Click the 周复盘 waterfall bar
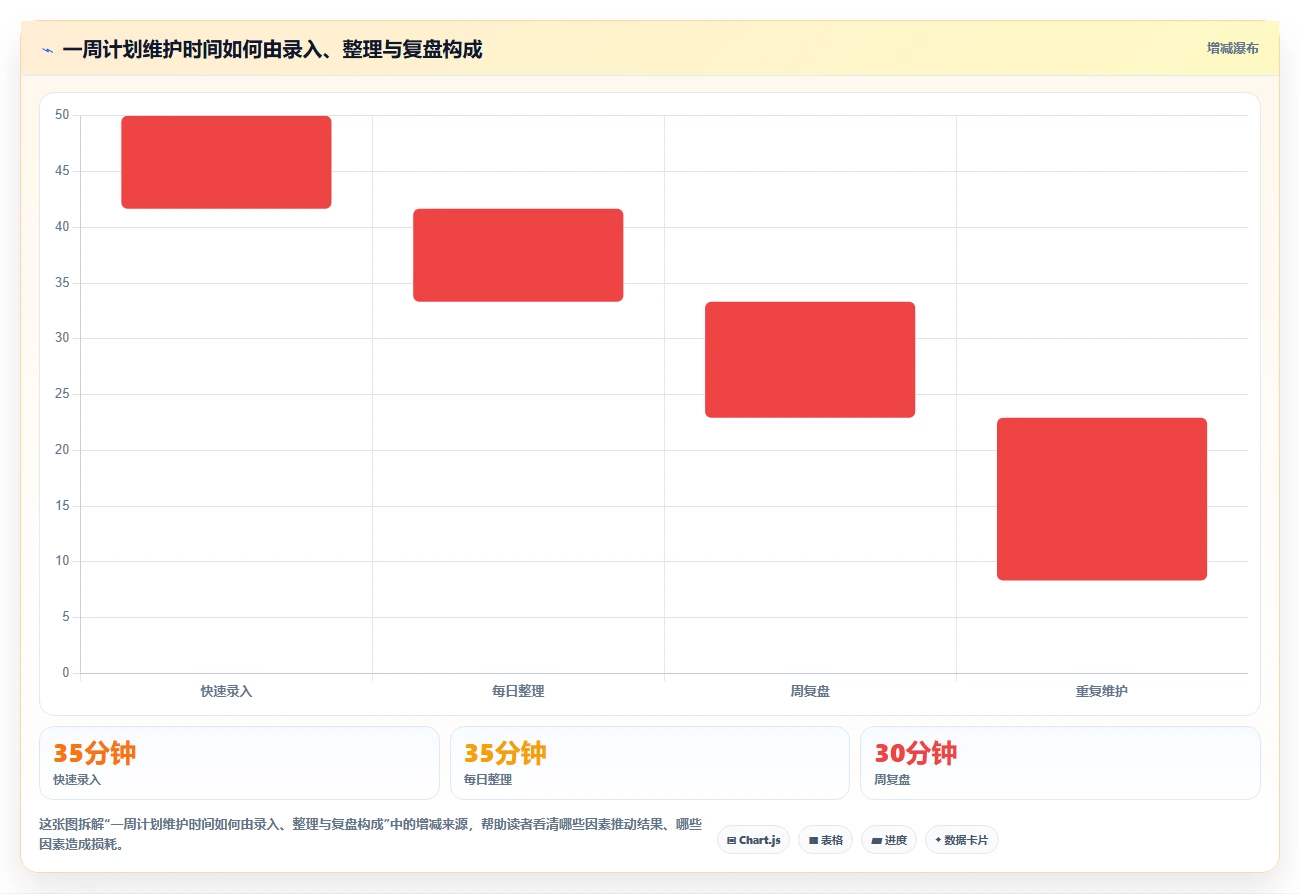 pos(810,360)
